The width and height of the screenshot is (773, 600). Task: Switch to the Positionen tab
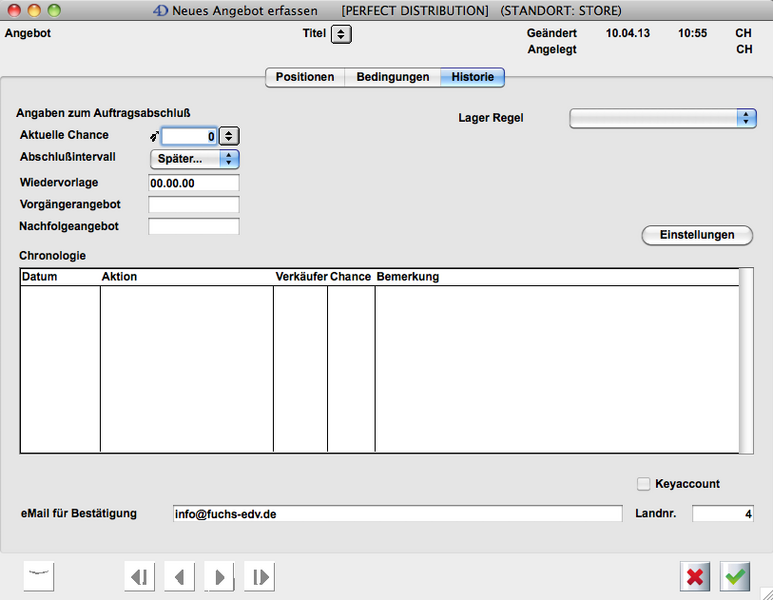305,77
